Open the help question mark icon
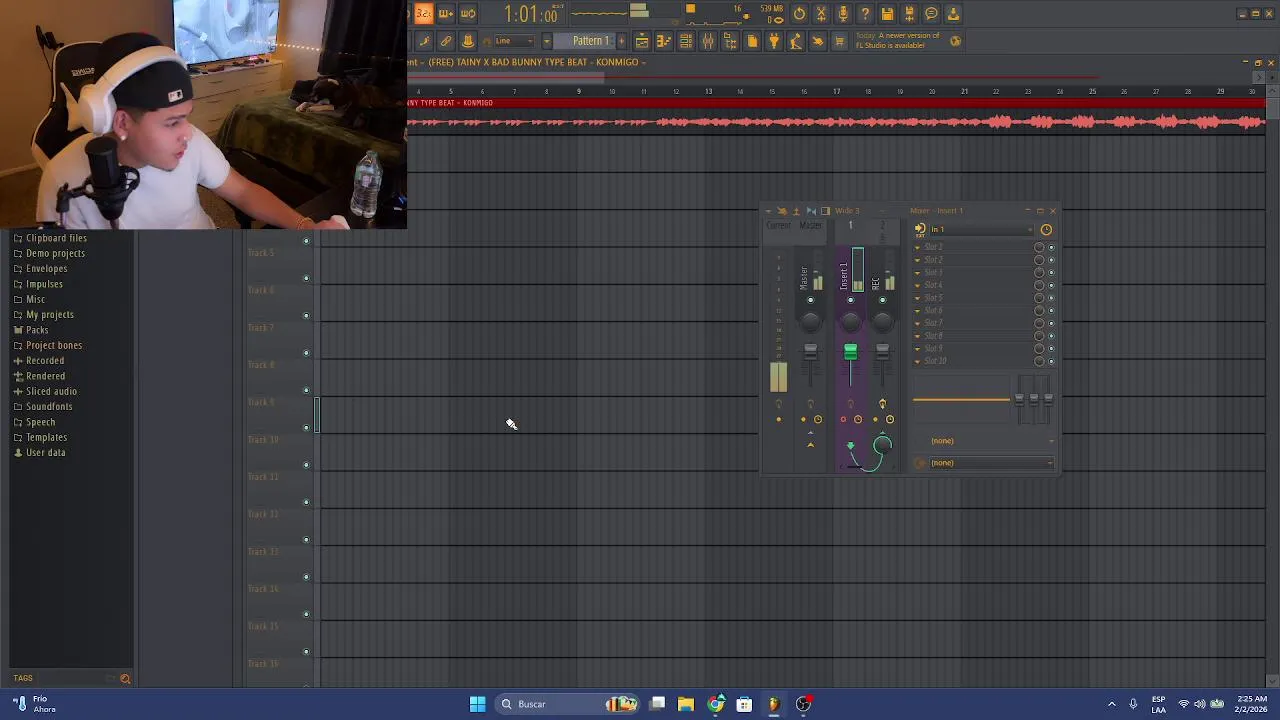The height and width of the screenshot is (720, 1280). point(865,14)
